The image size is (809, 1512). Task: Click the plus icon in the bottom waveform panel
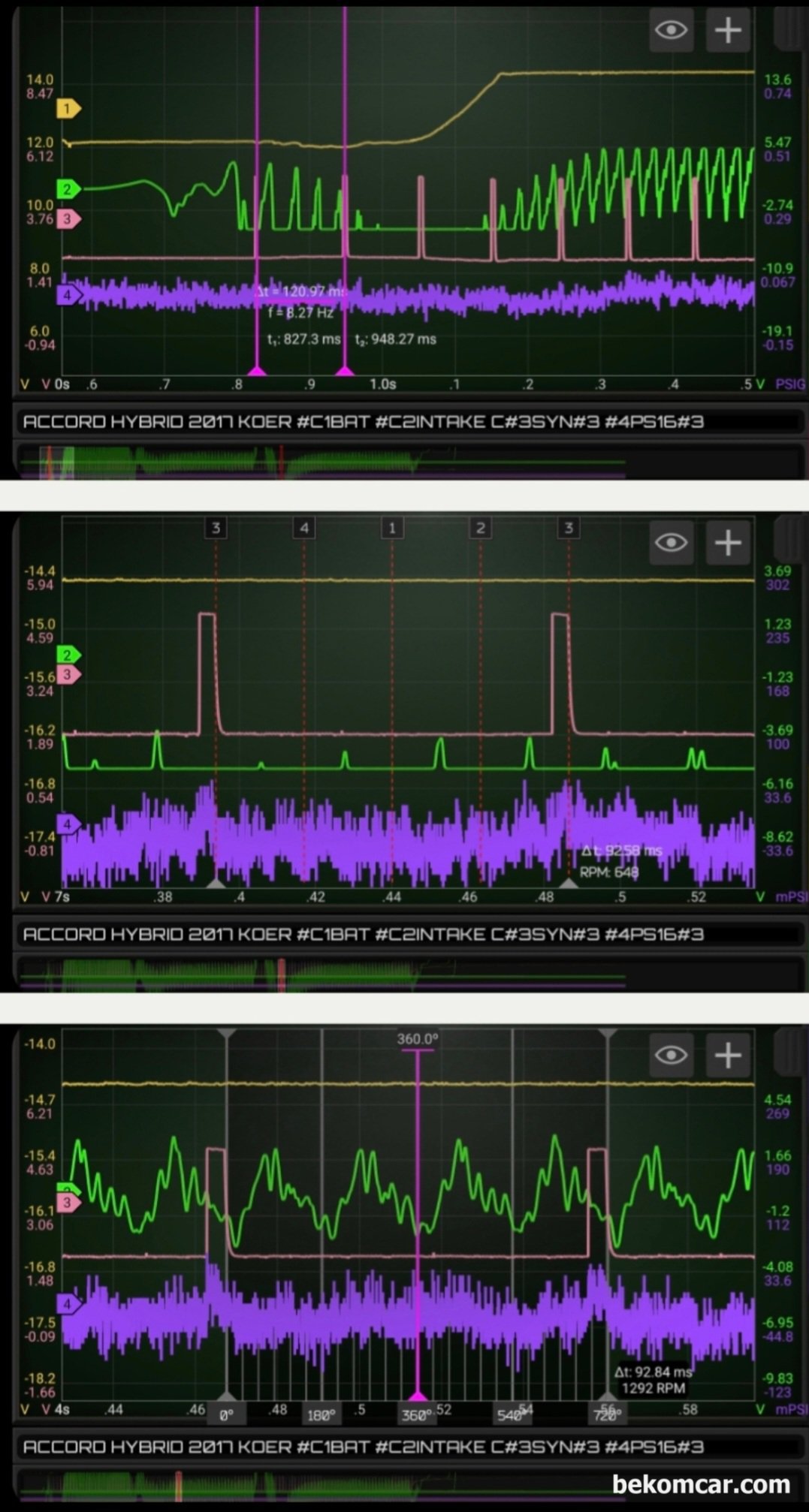click(728, 1056)
